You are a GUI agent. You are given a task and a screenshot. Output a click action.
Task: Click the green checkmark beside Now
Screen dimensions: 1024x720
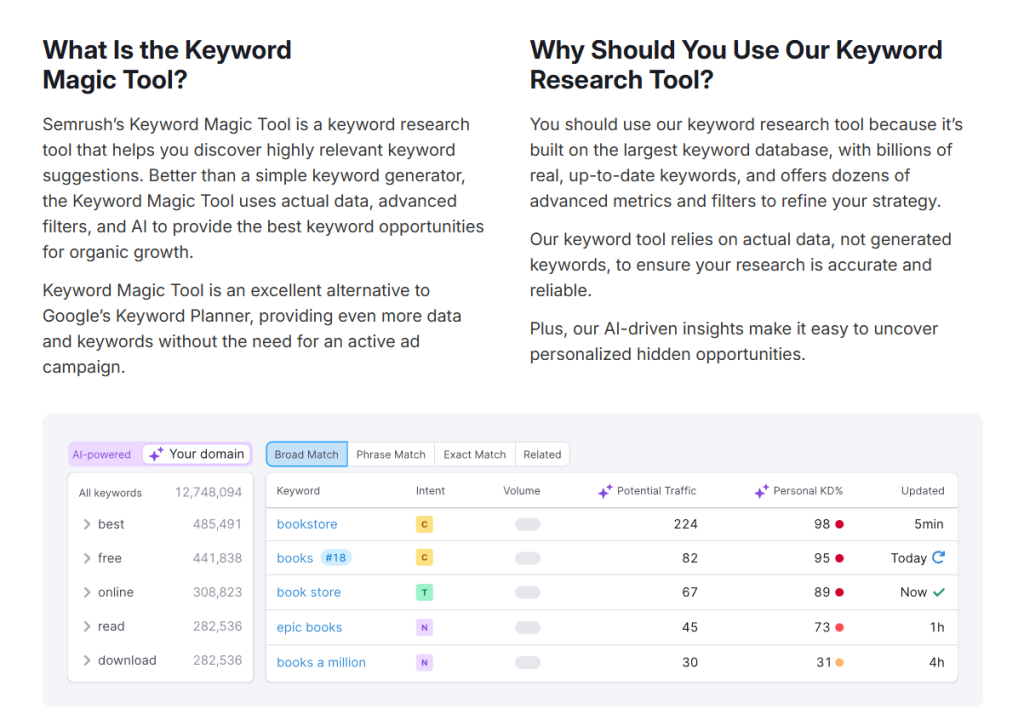point(939,592)
